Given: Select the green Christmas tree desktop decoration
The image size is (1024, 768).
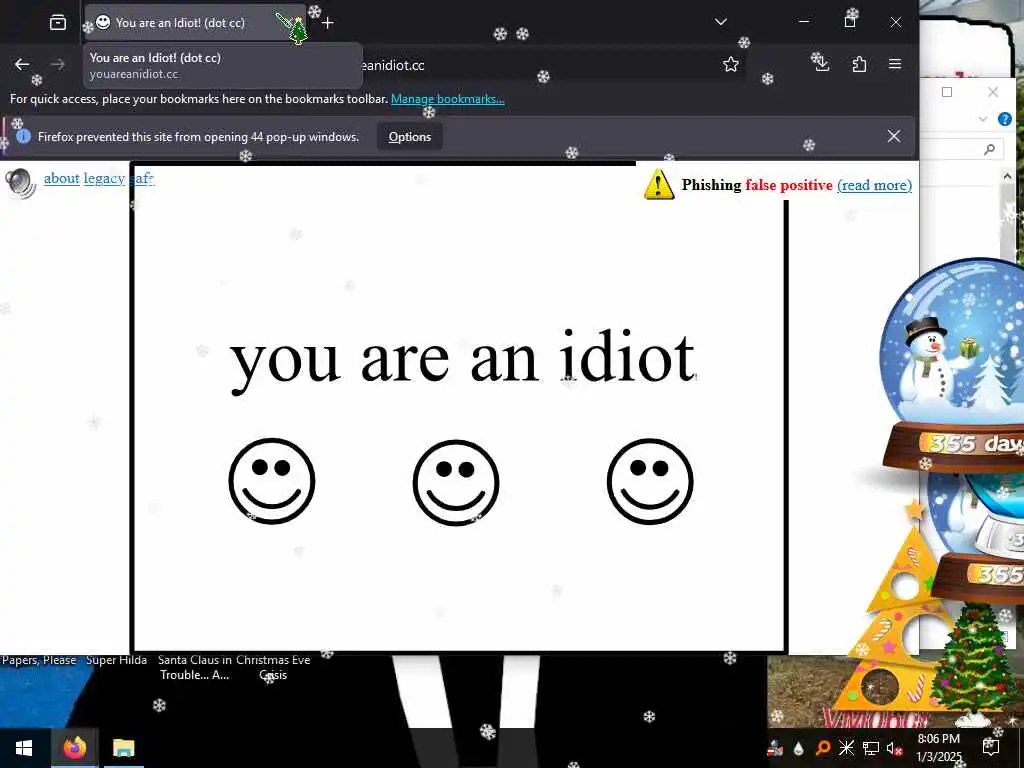Looking at the screenshot, I should tap(973, 660).
